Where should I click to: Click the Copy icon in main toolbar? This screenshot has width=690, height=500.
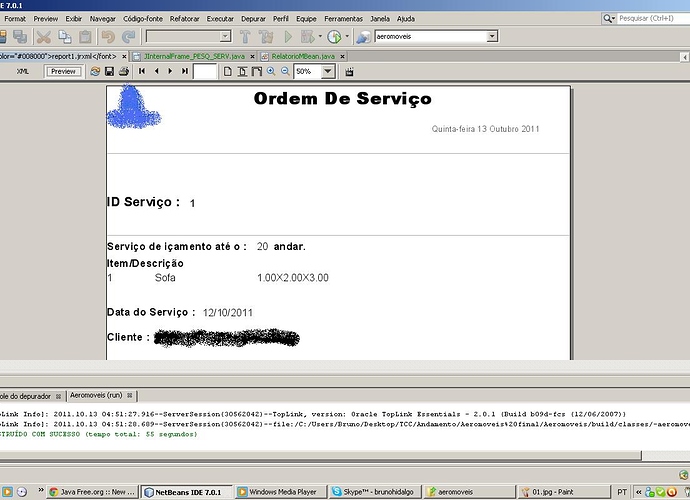coord(65,37)
